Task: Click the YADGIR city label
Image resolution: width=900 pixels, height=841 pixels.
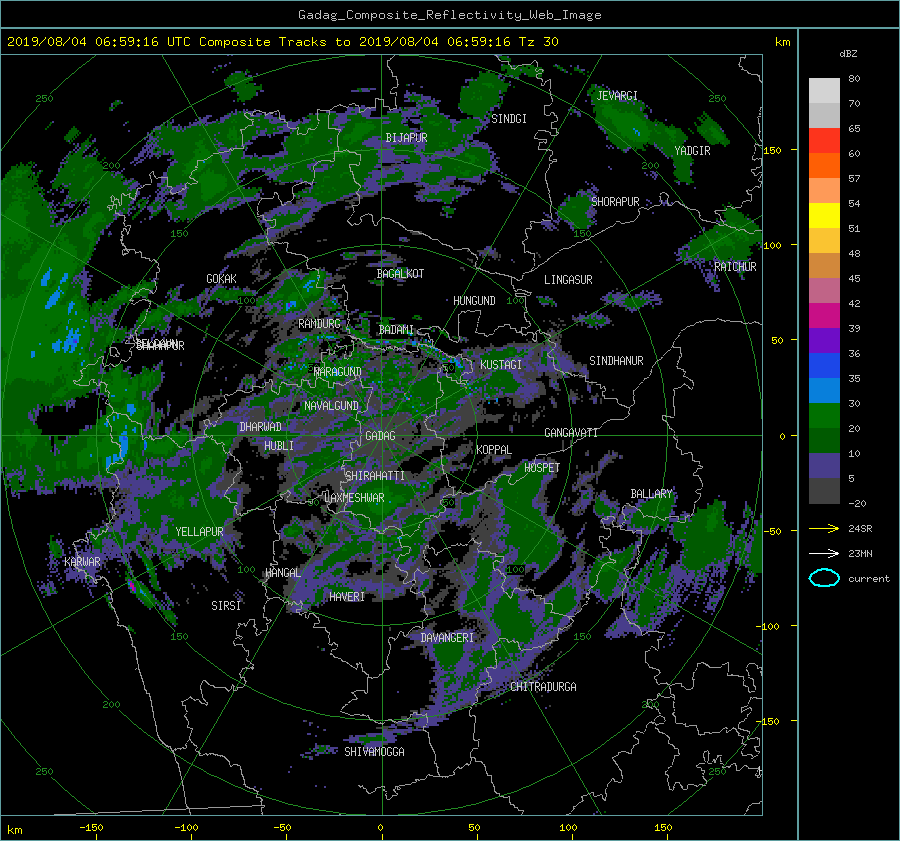Action: pyautogui.click(x=692, y=150)
